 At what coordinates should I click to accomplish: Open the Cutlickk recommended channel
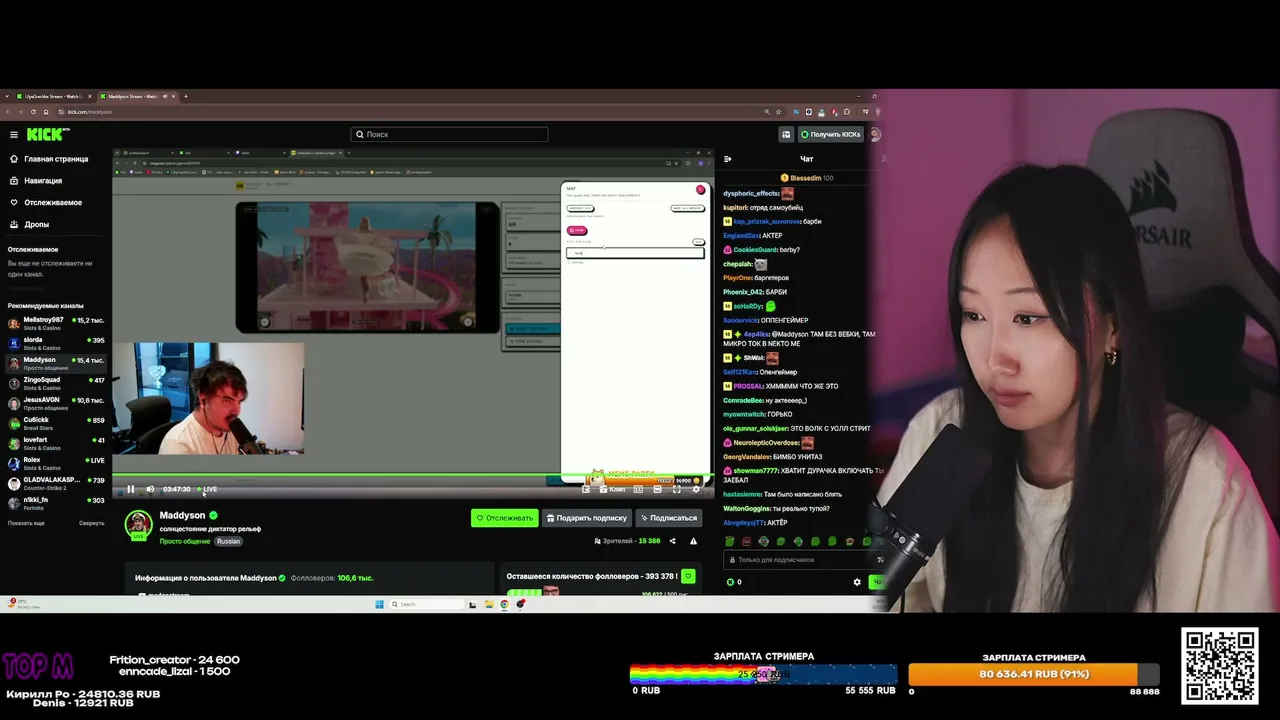tap(56, 423)
